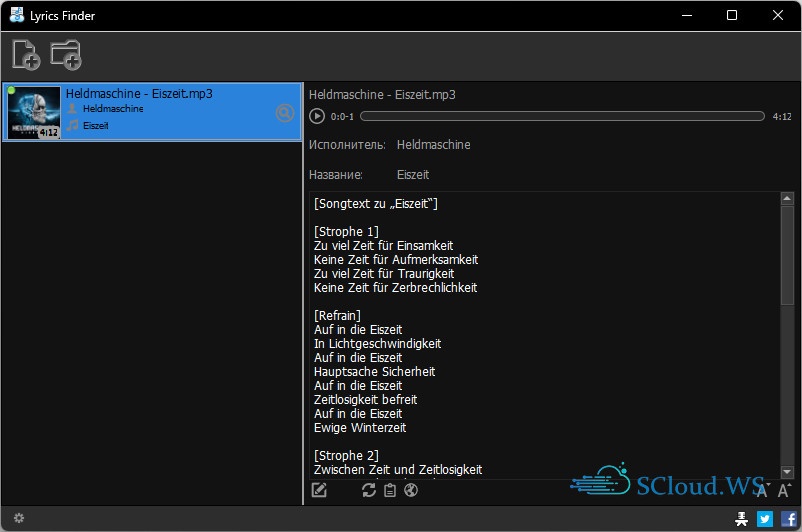
Task: Increase lyrics font size
Action: [785, 490]
